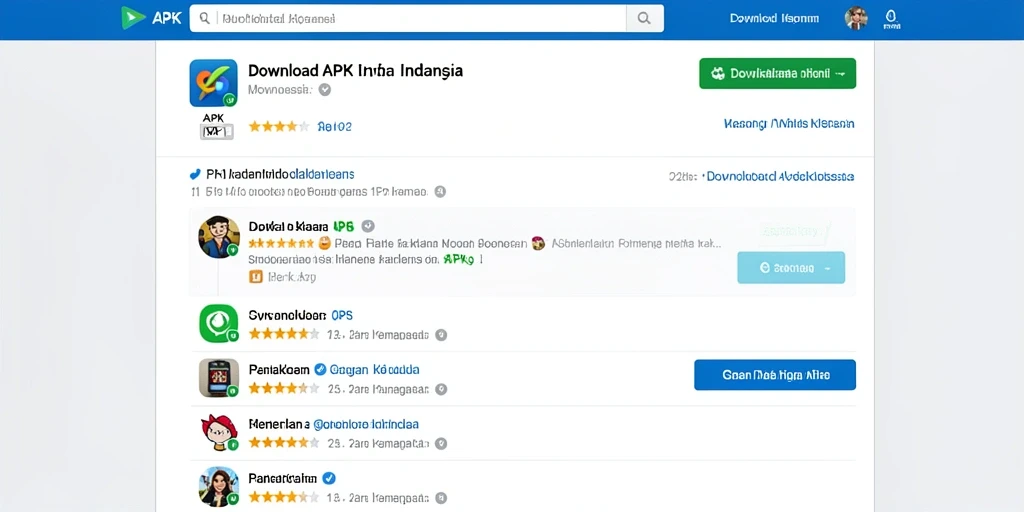Image resolution: width=1024 pixels, height=512 pixels.
Task: Open the user avatar in header
Action: click(856, 18)
